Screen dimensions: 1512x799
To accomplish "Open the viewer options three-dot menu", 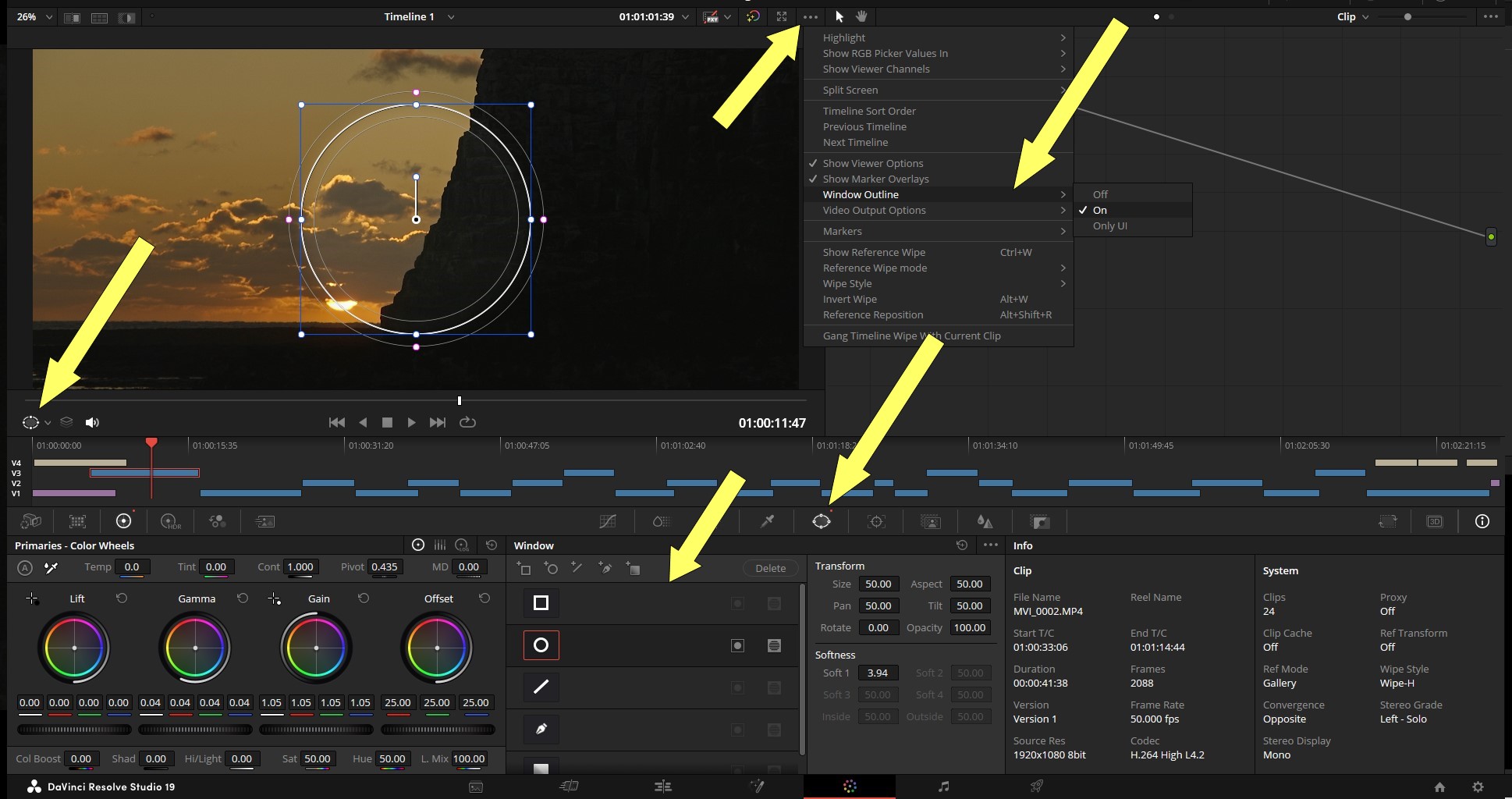I will pyautogui.click(x=811, y=16).
